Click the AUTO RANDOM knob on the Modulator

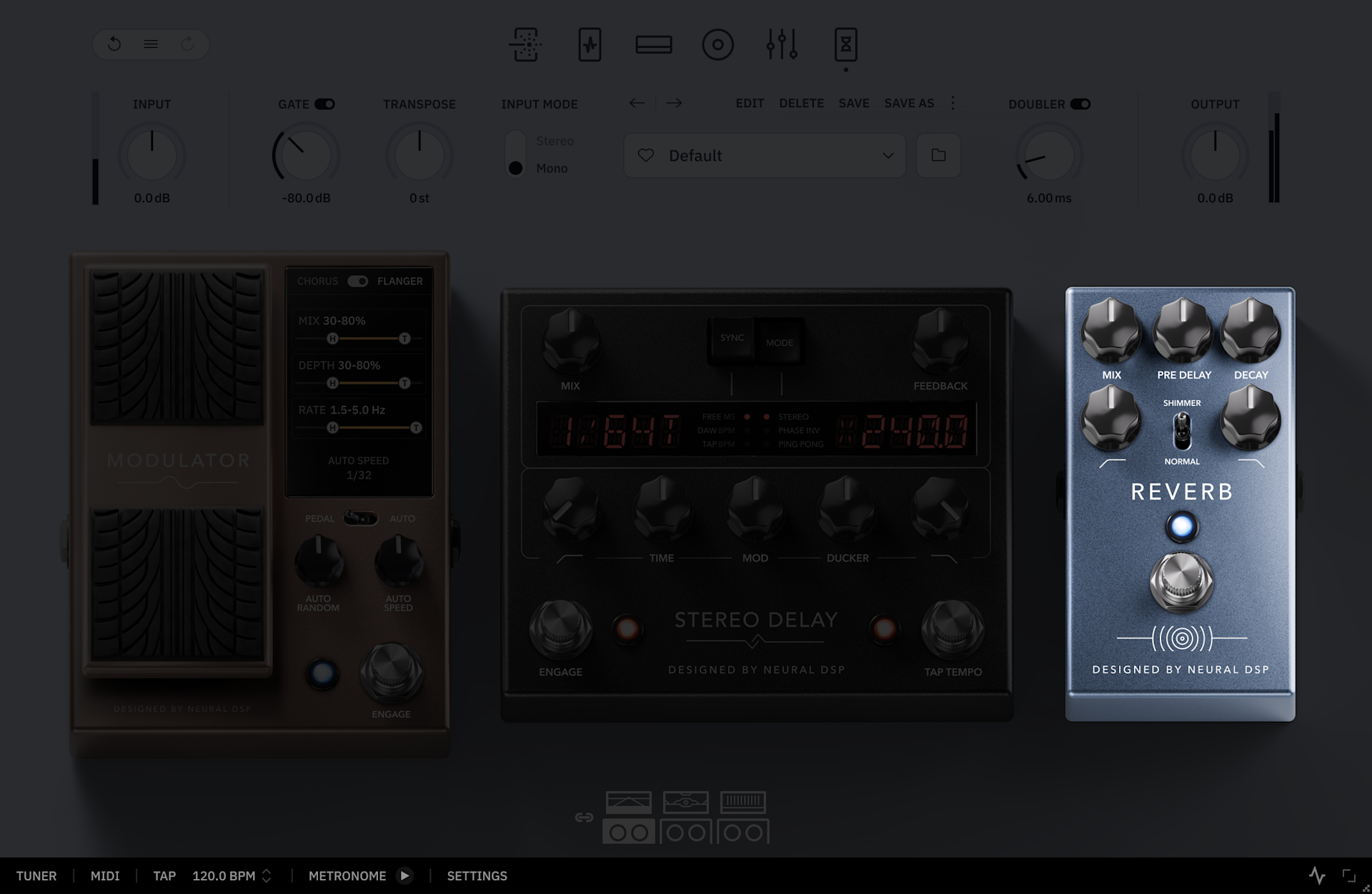point(319,562)
